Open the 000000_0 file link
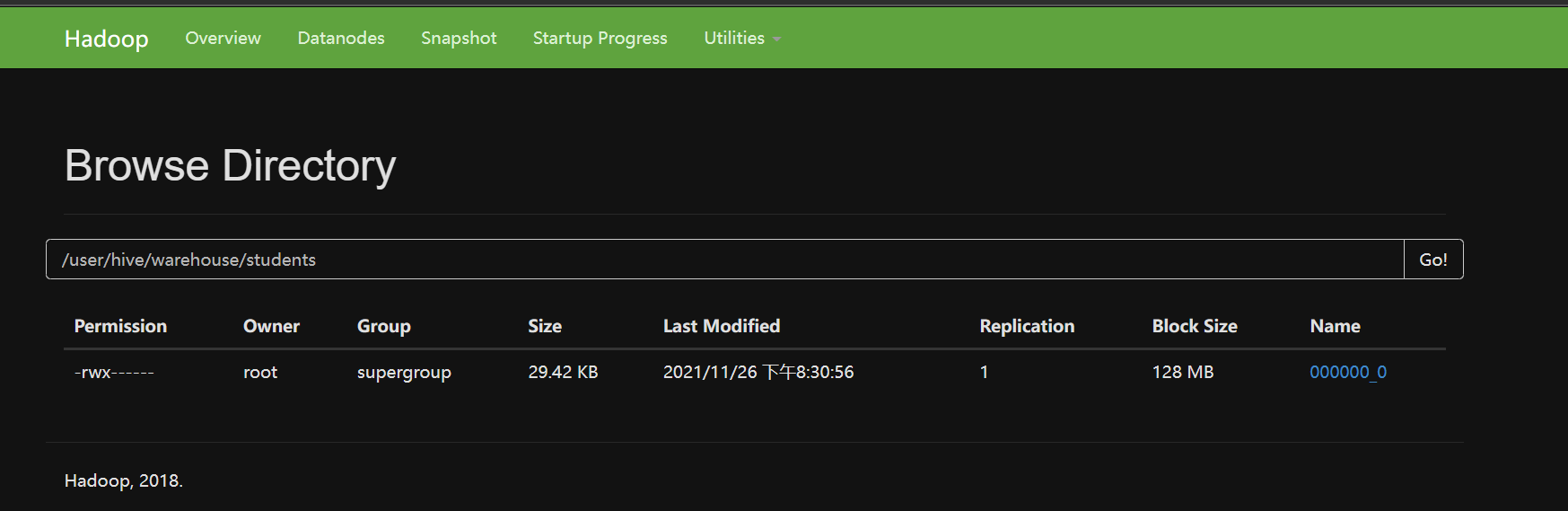The height and width of the screenshot is (511, 1568). (1347, 372)
